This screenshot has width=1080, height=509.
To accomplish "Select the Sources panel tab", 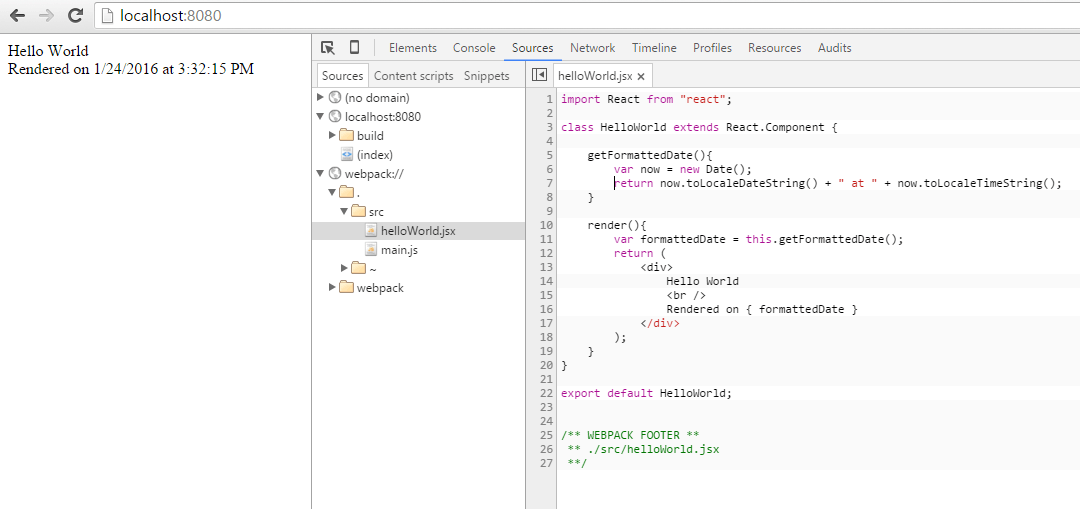I will pyautogui.click(x=532, y=48).
